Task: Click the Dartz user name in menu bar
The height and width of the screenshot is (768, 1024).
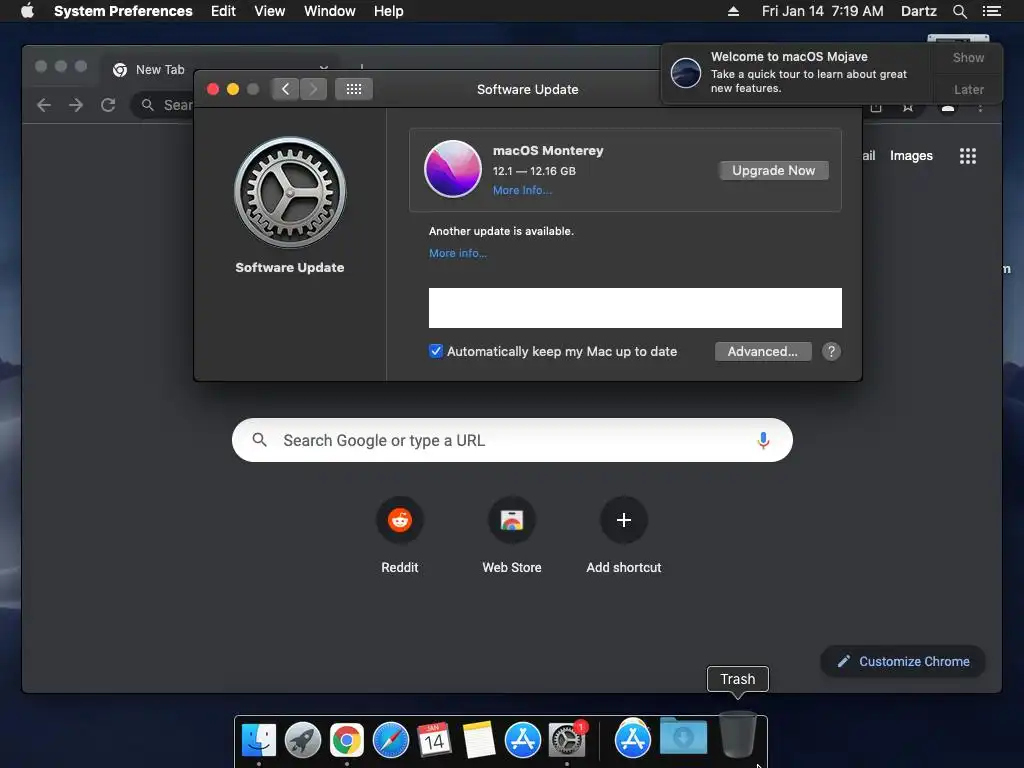Action: [918, 11]
